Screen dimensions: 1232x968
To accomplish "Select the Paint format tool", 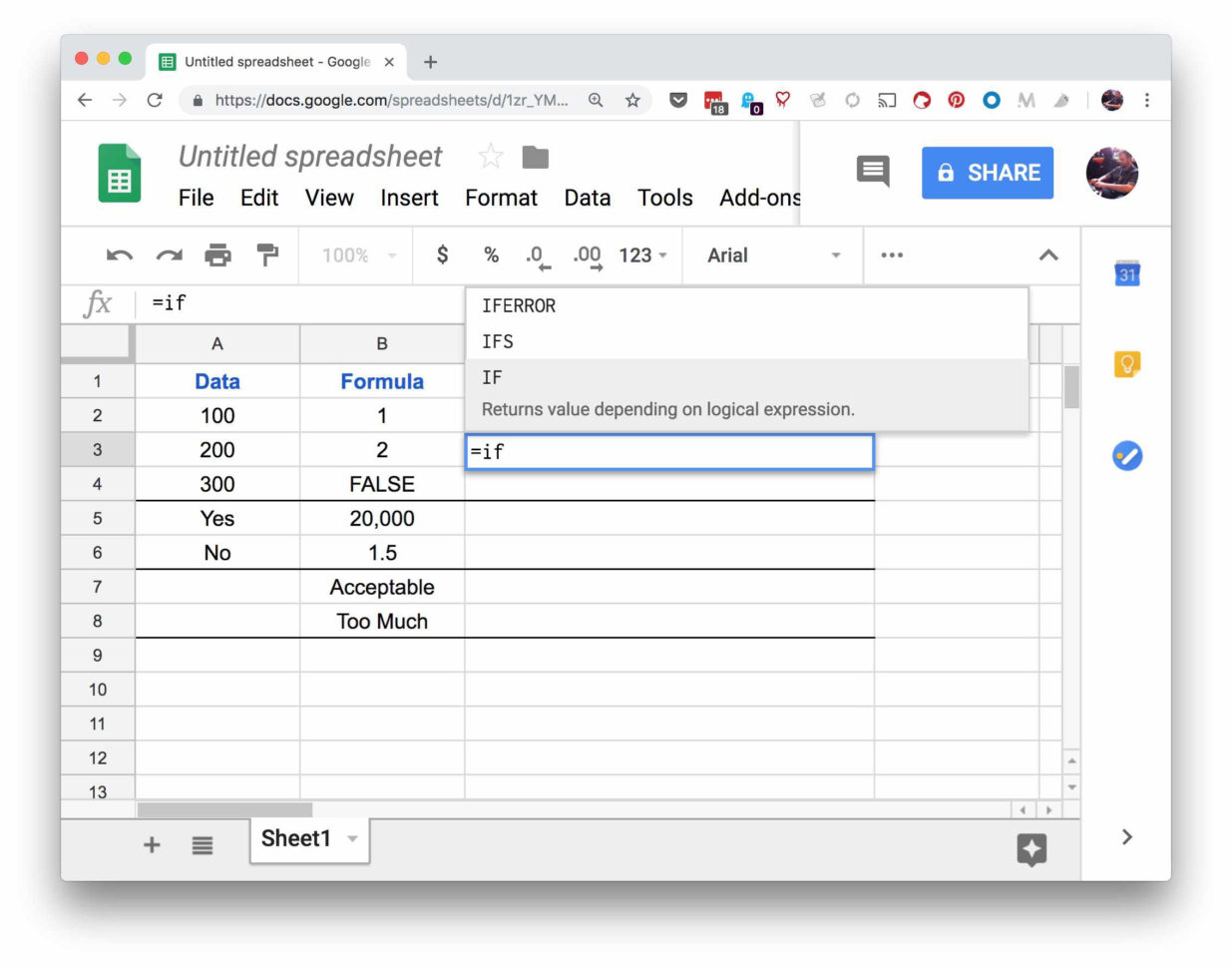I will coord(267,254).
